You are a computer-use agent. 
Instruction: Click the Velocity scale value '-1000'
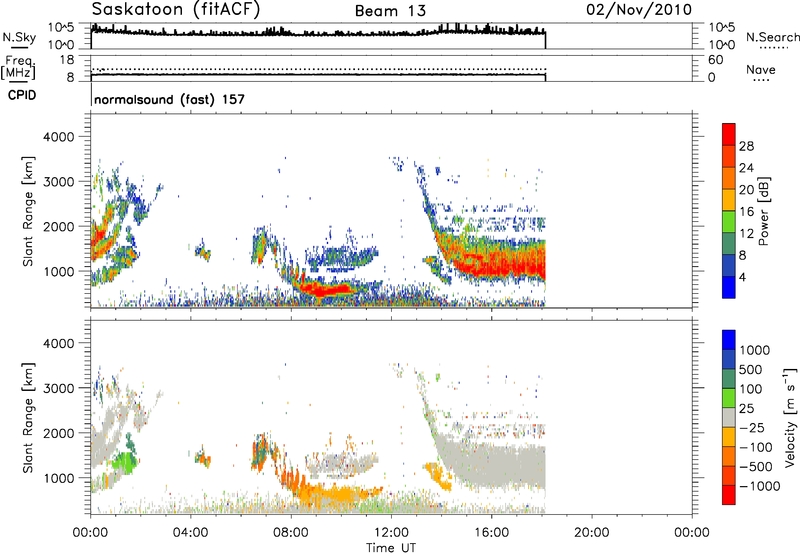(x=760, y=486)
